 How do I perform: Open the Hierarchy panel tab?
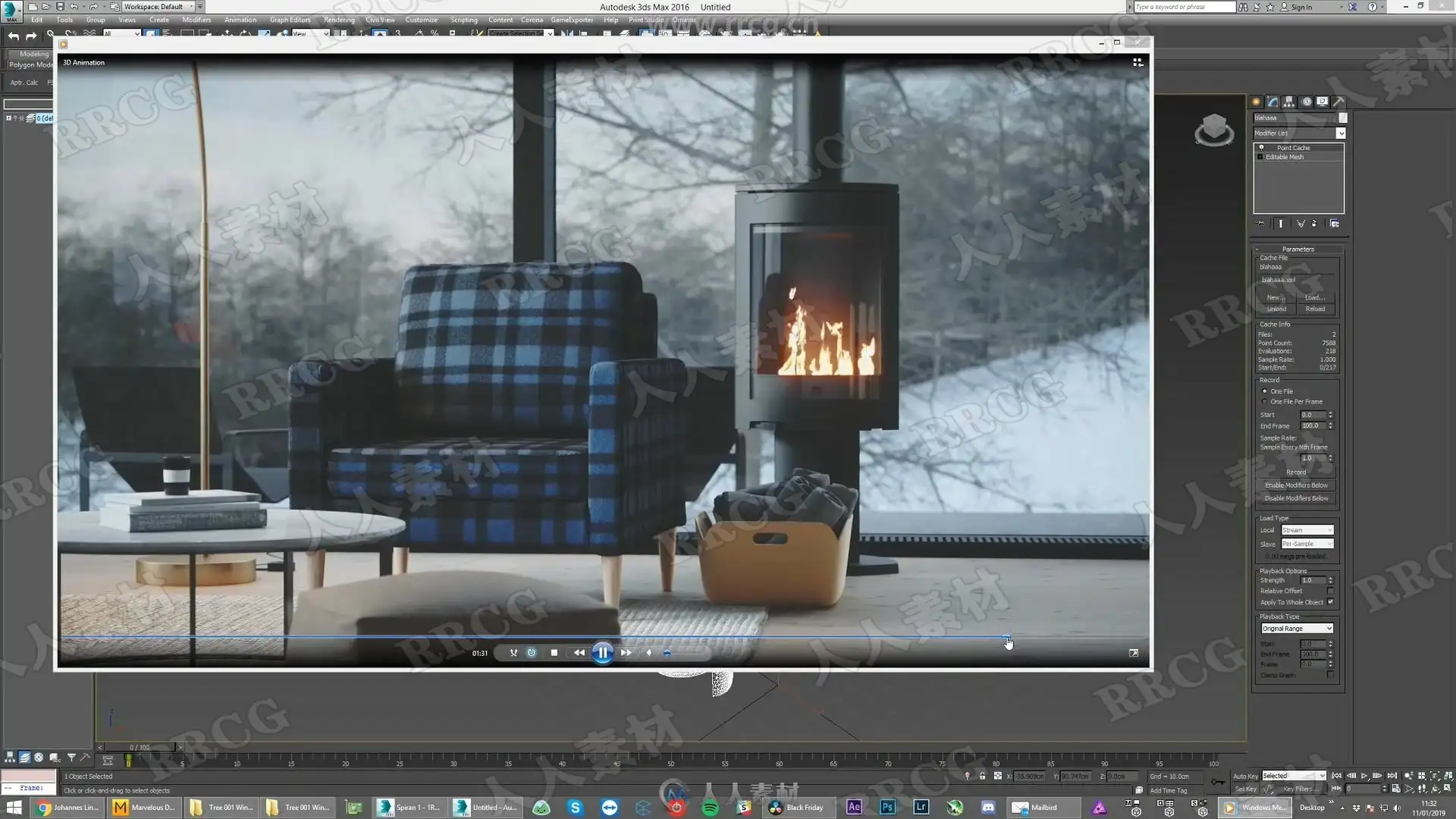1289,102
